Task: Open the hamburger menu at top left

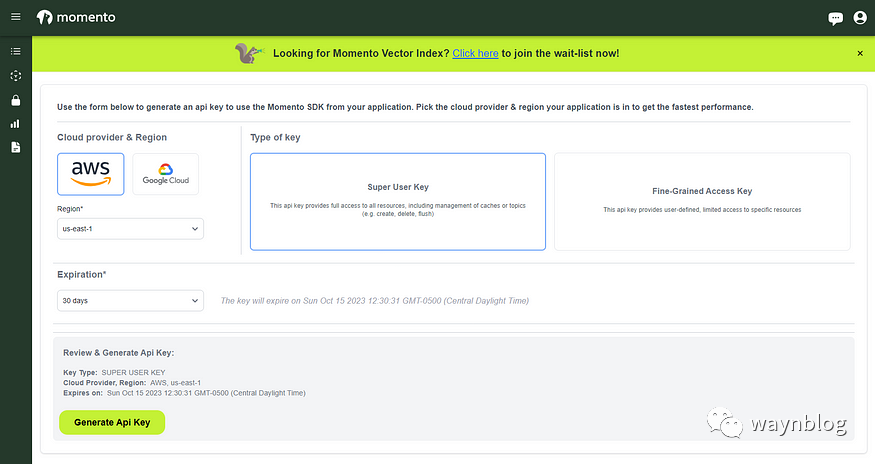Action: [16, 17]
